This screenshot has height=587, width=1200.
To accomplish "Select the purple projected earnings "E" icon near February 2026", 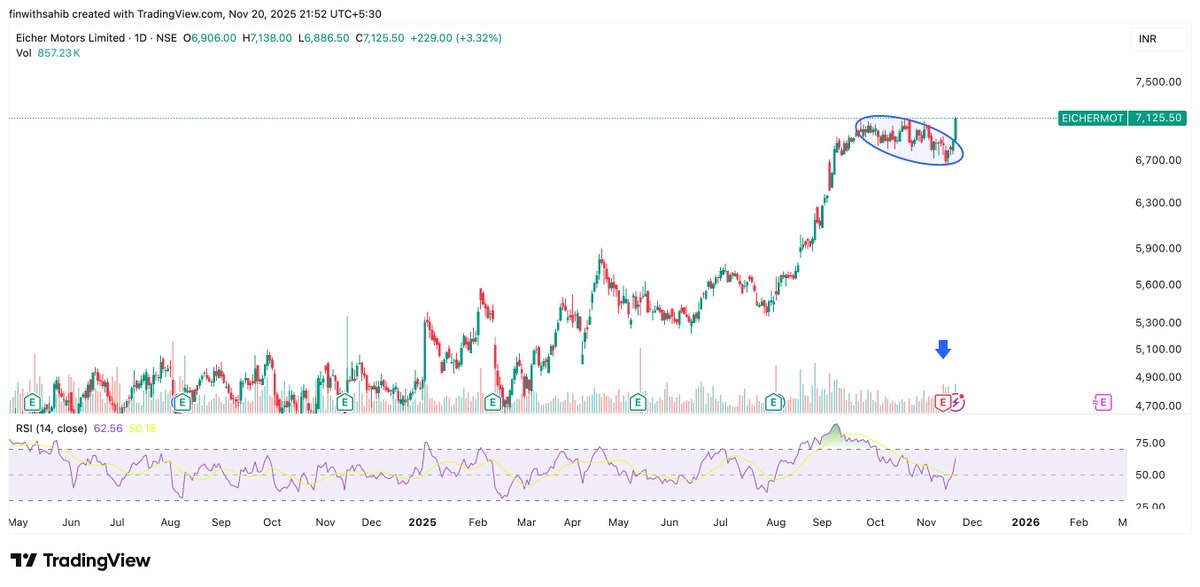I will point(1102,400).
